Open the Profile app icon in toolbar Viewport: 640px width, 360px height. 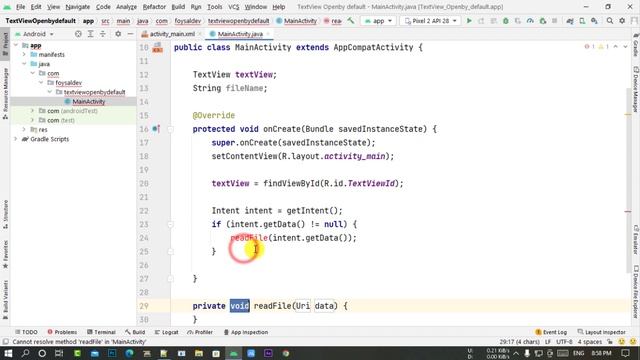pyautogui.click(x=530, y=21)
